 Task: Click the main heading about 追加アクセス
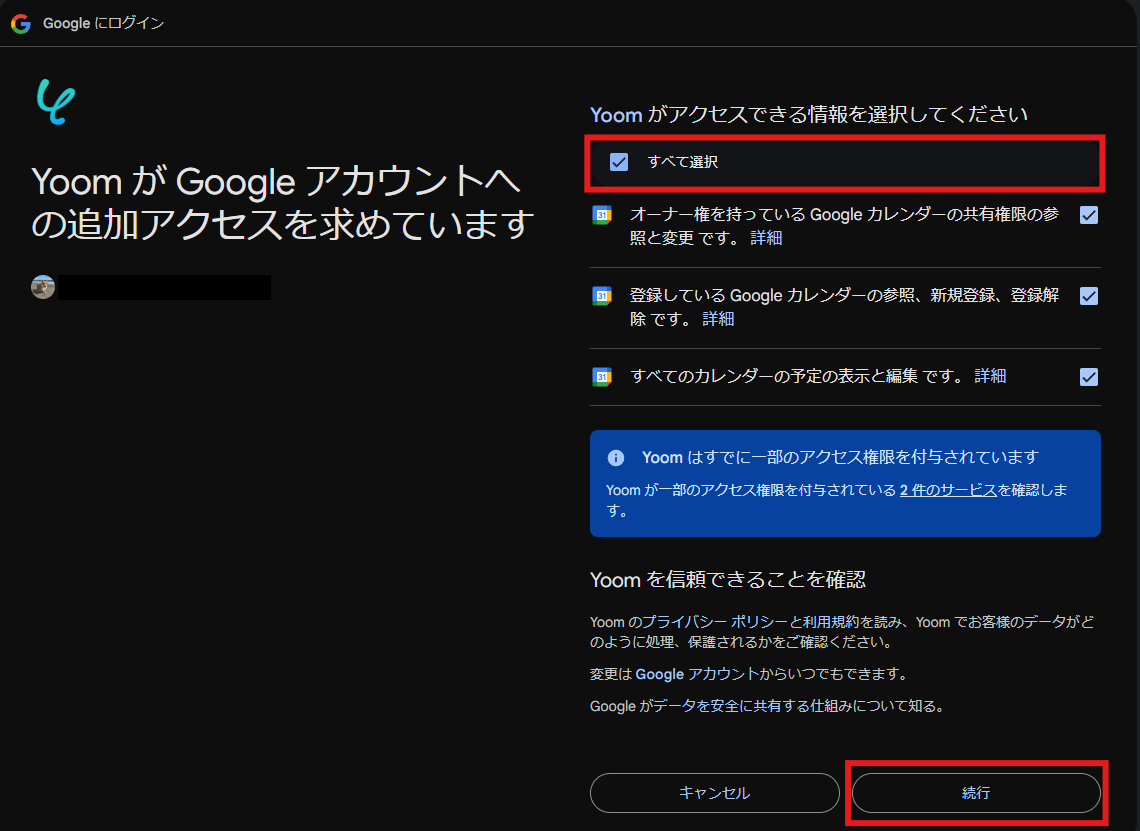283,202
